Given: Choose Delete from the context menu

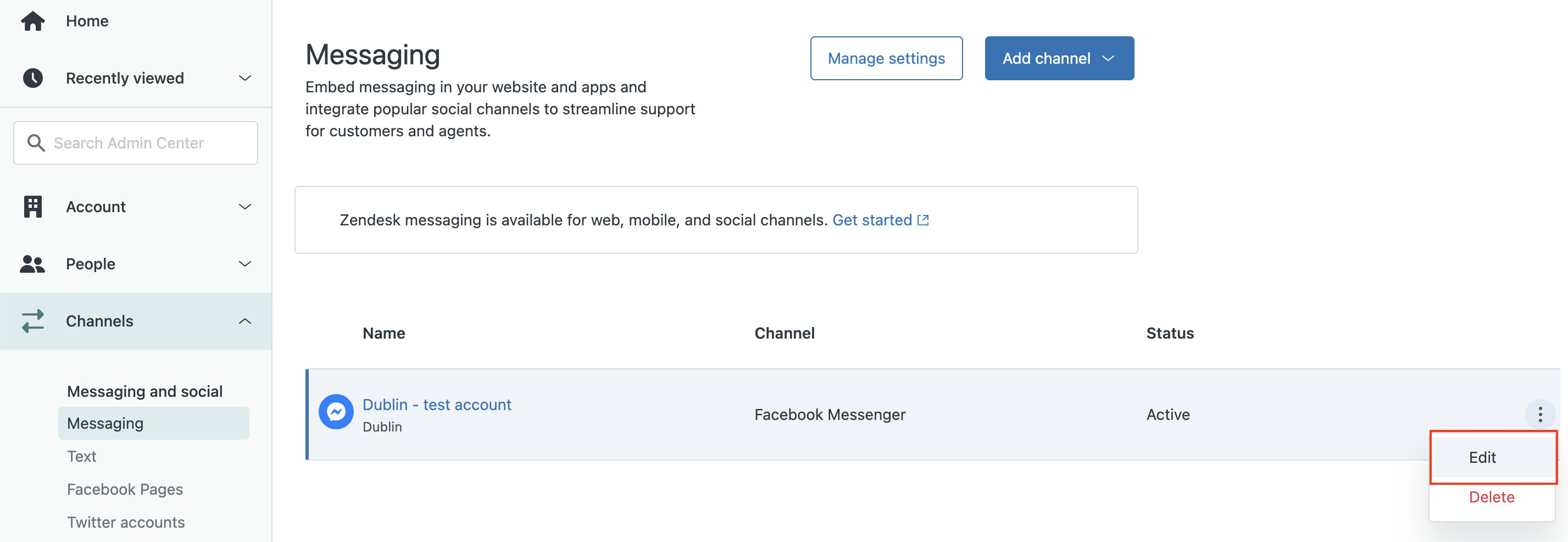Looking at the screenshot, I should click(1491, 497).
